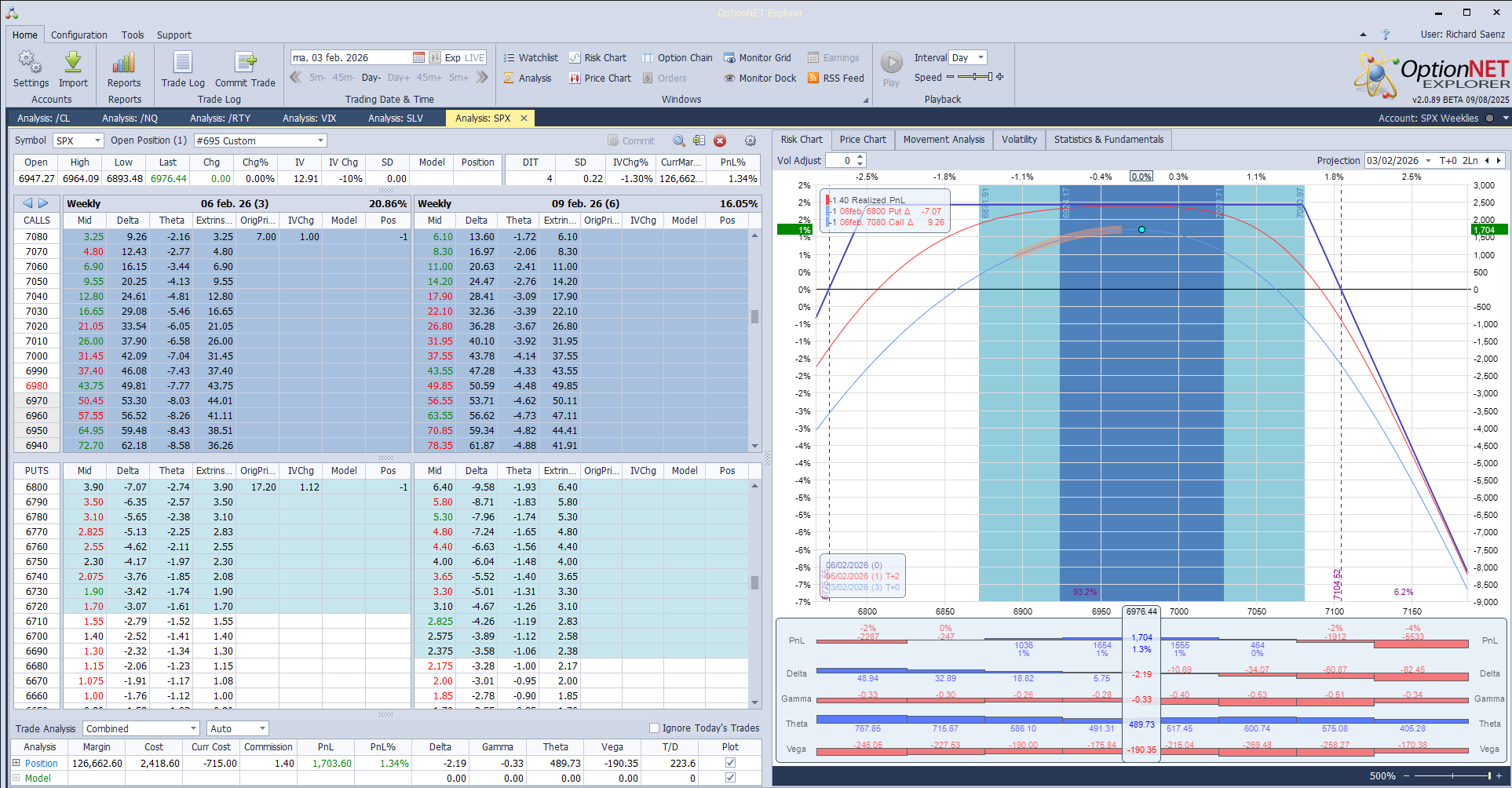Switch to the Analysis: VIX tab
Image resolution: width=1512 pixels, height=788 pixels.
pyautogui.click(x=309, y=119)
